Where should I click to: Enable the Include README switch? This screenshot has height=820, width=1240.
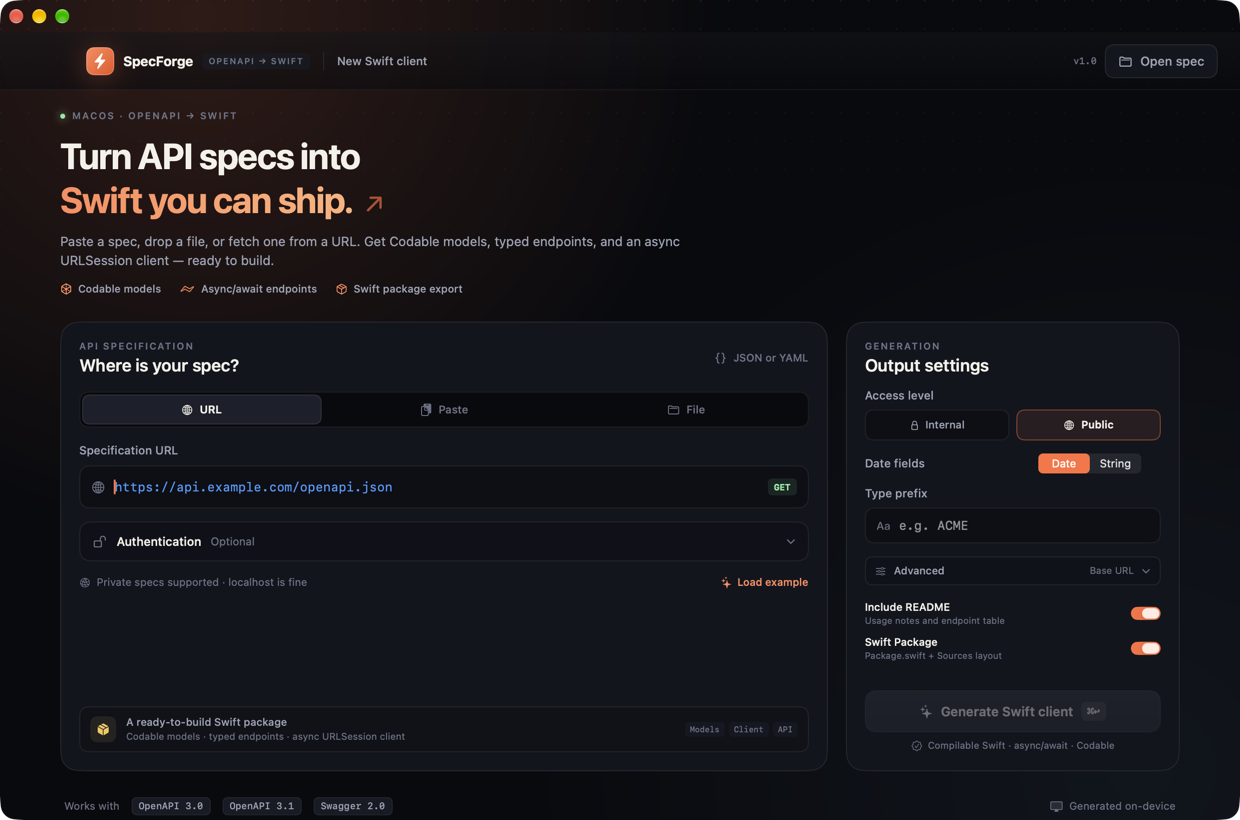1146,613
